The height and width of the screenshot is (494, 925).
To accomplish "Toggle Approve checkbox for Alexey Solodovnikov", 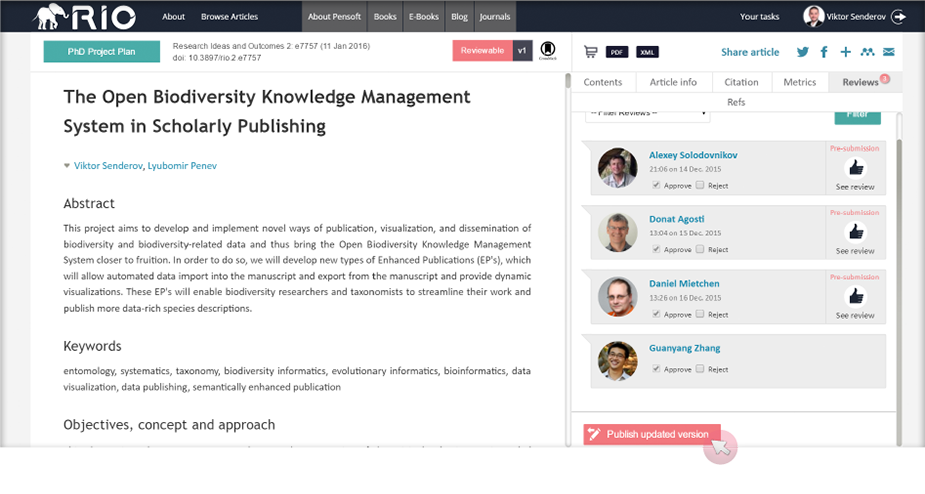I will 656,185.
